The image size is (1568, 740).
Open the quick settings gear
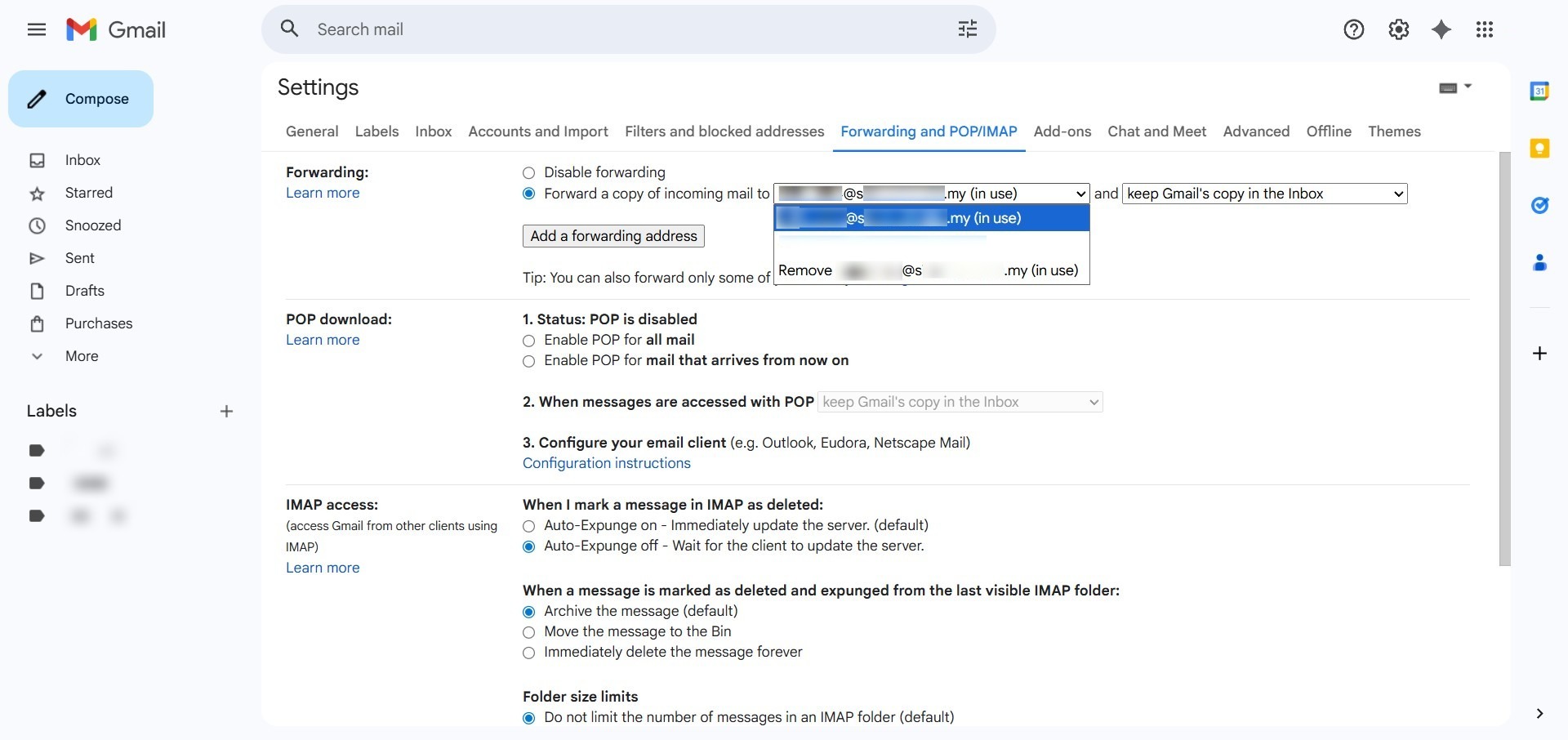[x=1398, y=29]
